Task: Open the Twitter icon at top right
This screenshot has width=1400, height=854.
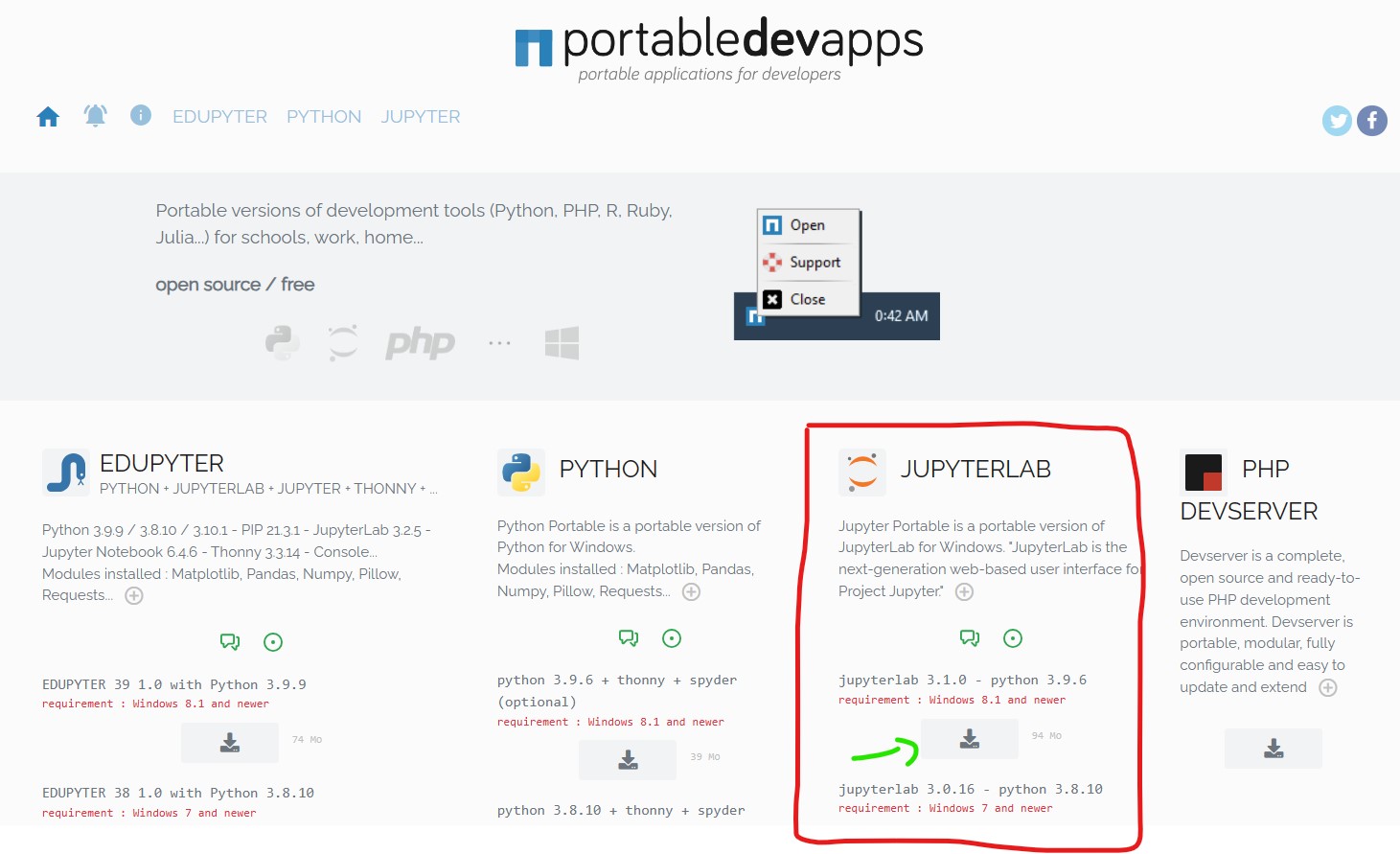Action: [1337, 121]
